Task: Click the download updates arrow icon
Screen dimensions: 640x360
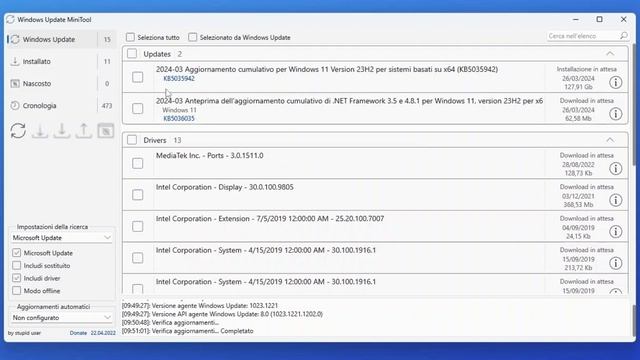Action: (40, 131)
